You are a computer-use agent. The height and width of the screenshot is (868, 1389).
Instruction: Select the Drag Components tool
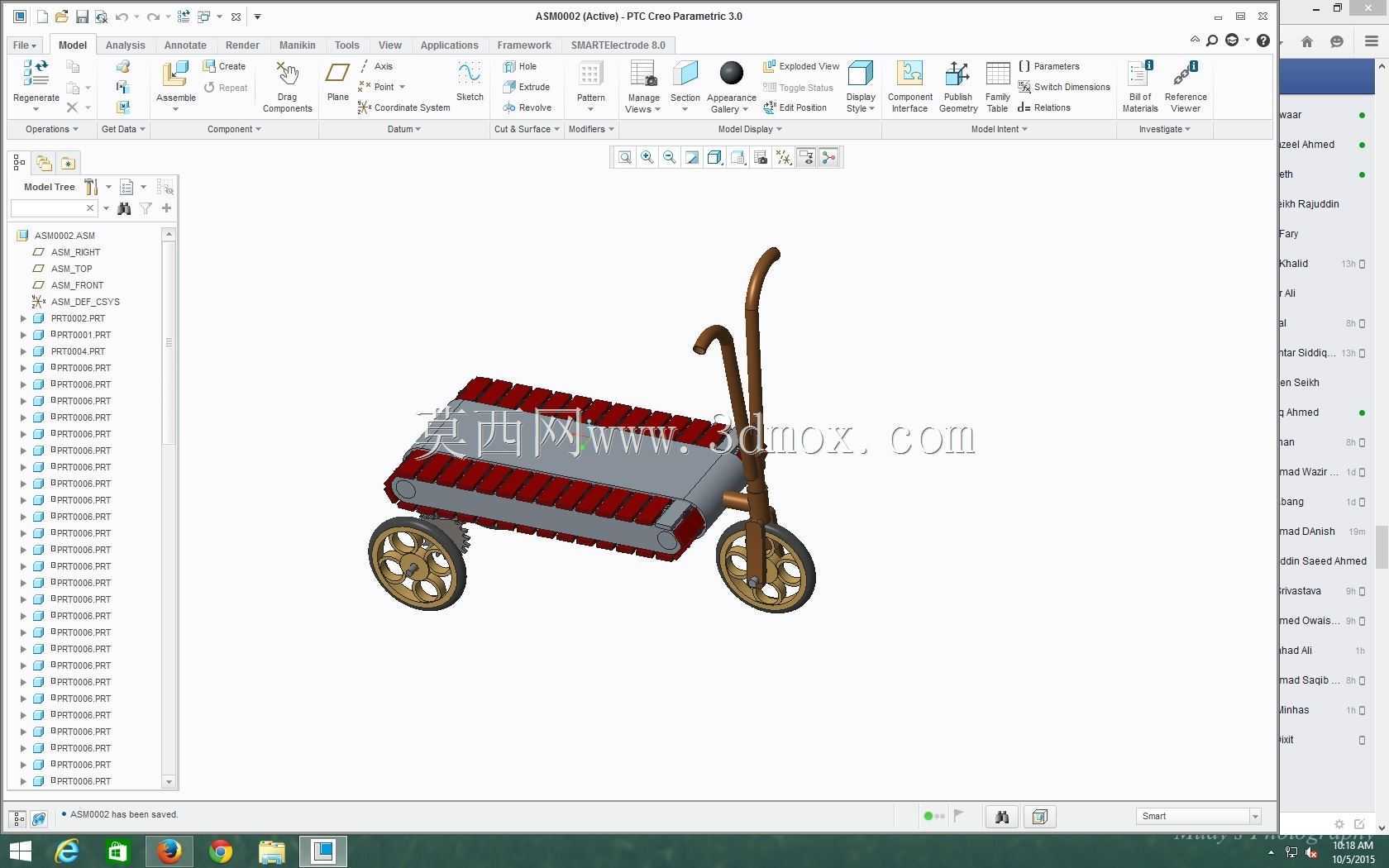[x=287, y=86]
